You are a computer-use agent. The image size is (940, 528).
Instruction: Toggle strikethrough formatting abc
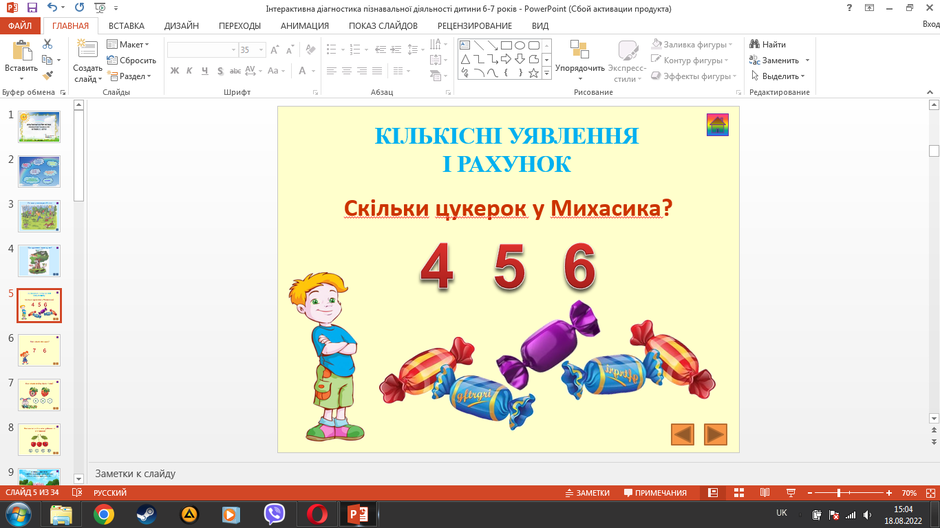pyautogui.click(x=235, y=71)
